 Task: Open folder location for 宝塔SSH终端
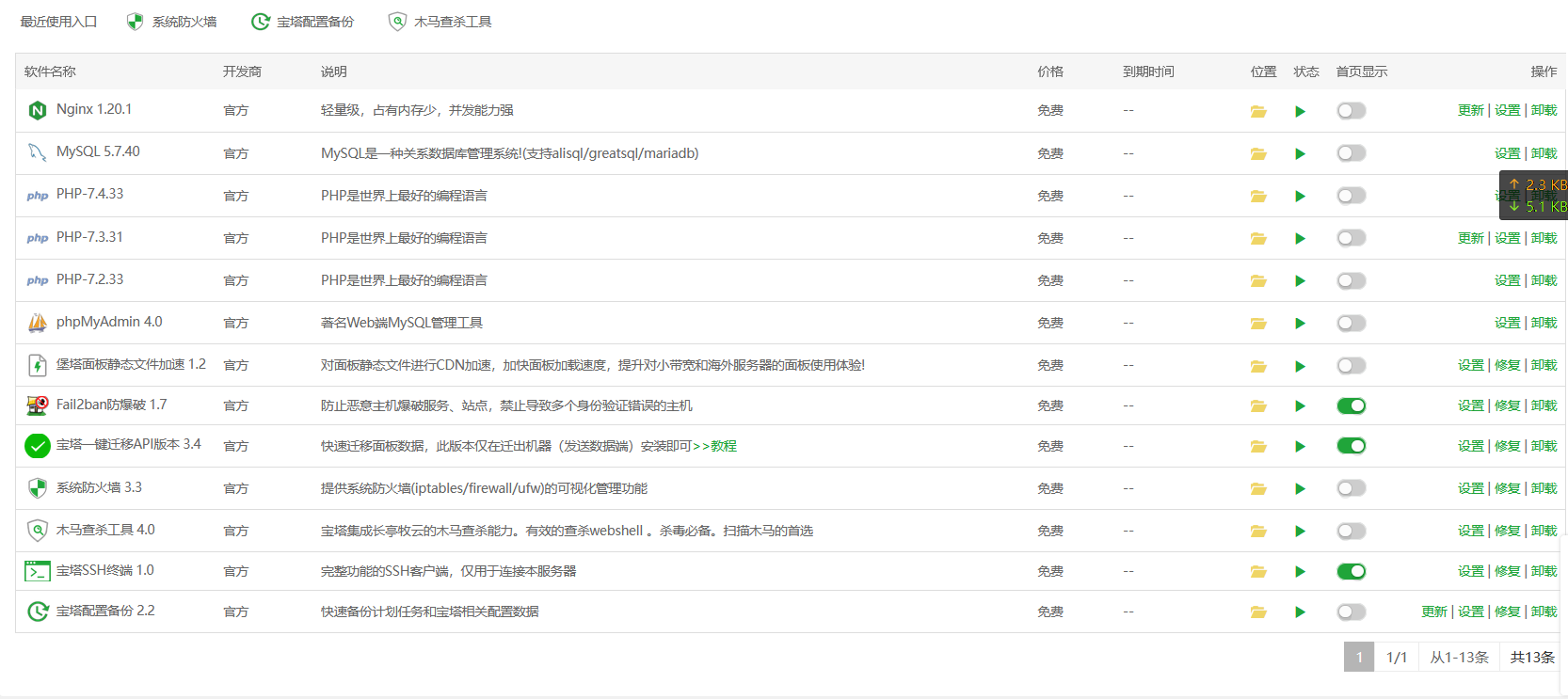[x=1257, y=571]
